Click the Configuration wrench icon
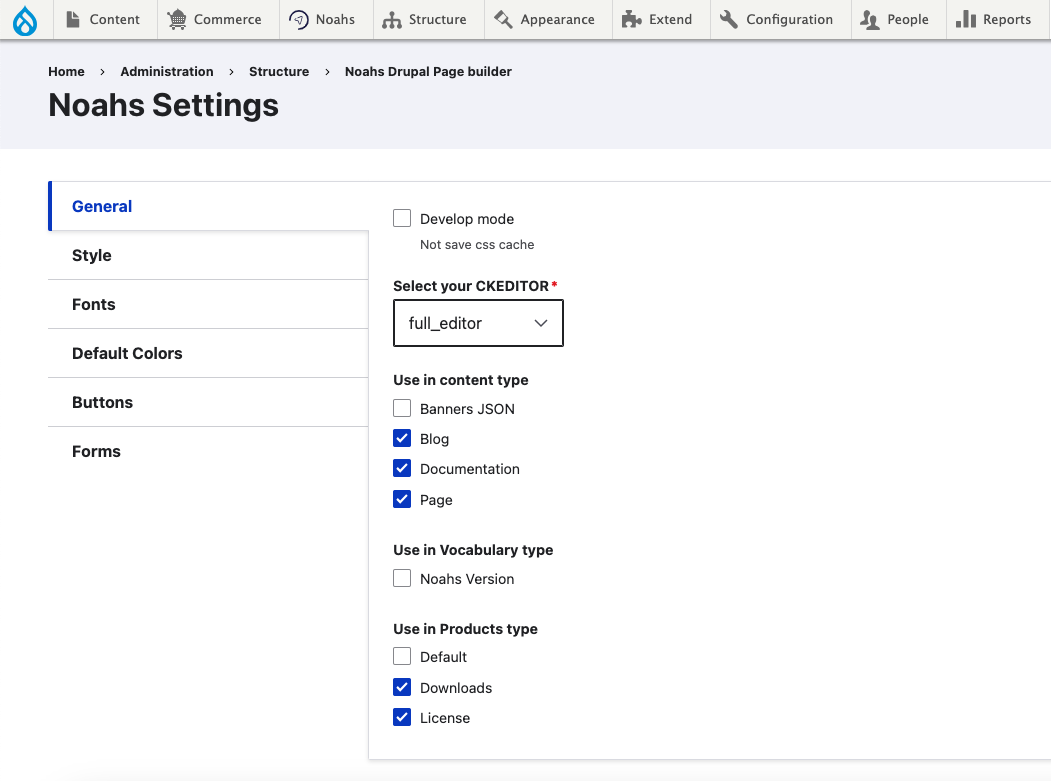 pyautogui.click(x=729, y=19)
